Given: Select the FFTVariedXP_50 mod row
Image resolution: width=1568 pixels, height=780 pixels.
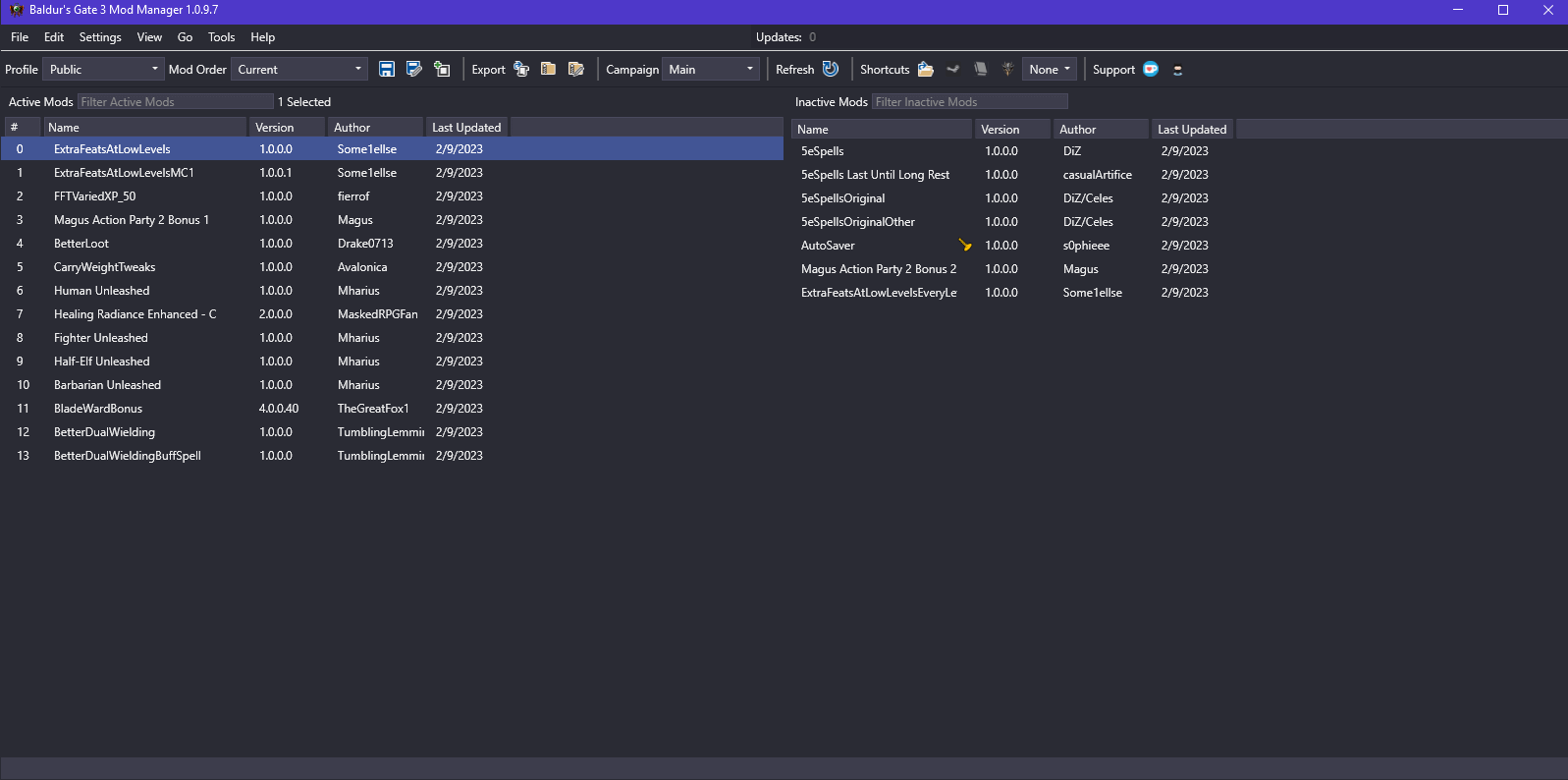Looking at the screenshot, I should tap(392, 195).
